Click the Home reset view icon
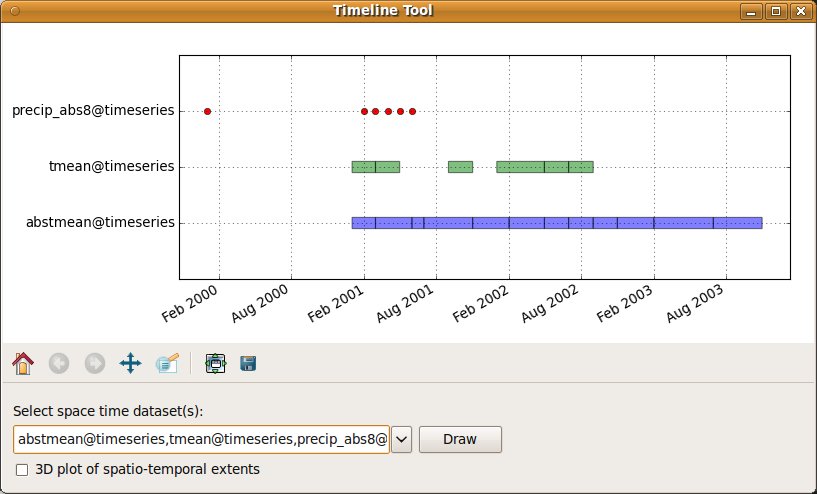Viewport: 817px width, 494px height. (22, 363)
